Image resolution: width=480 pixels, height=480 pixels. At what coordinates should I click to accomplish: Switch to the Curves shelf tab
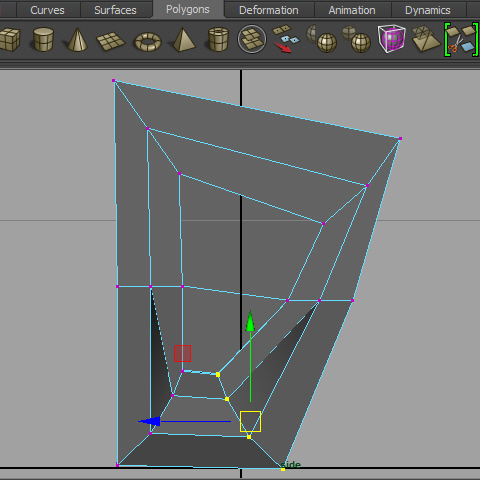pos(47,10)
